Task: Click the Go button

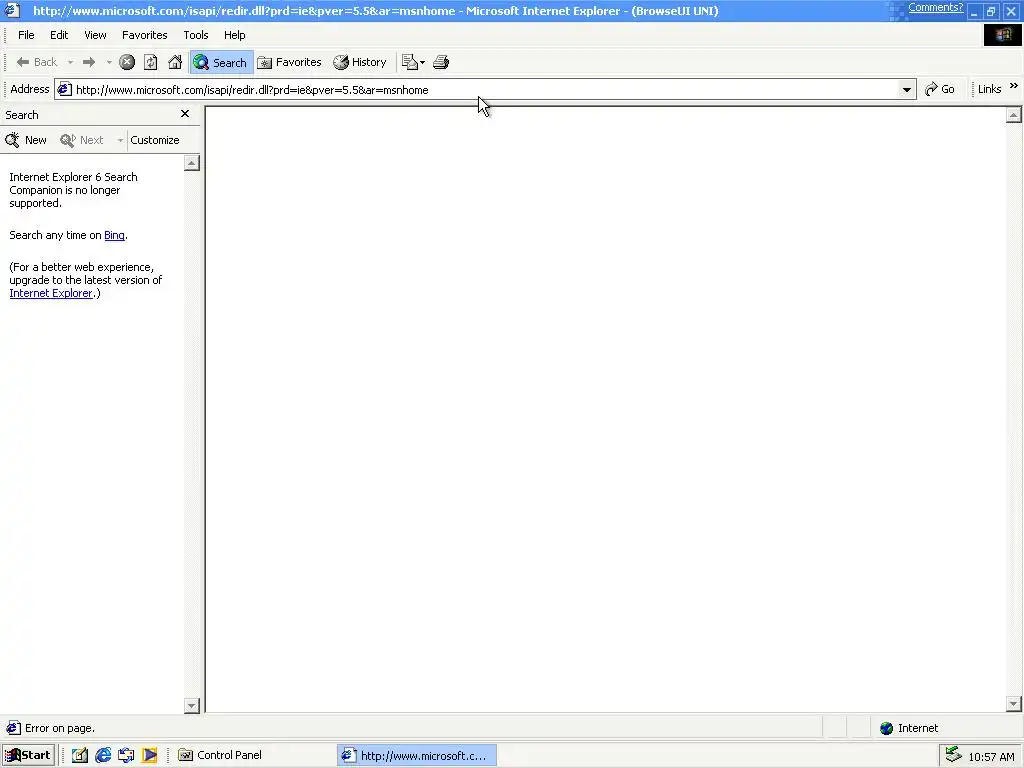Action: click(x=940, y=89)
